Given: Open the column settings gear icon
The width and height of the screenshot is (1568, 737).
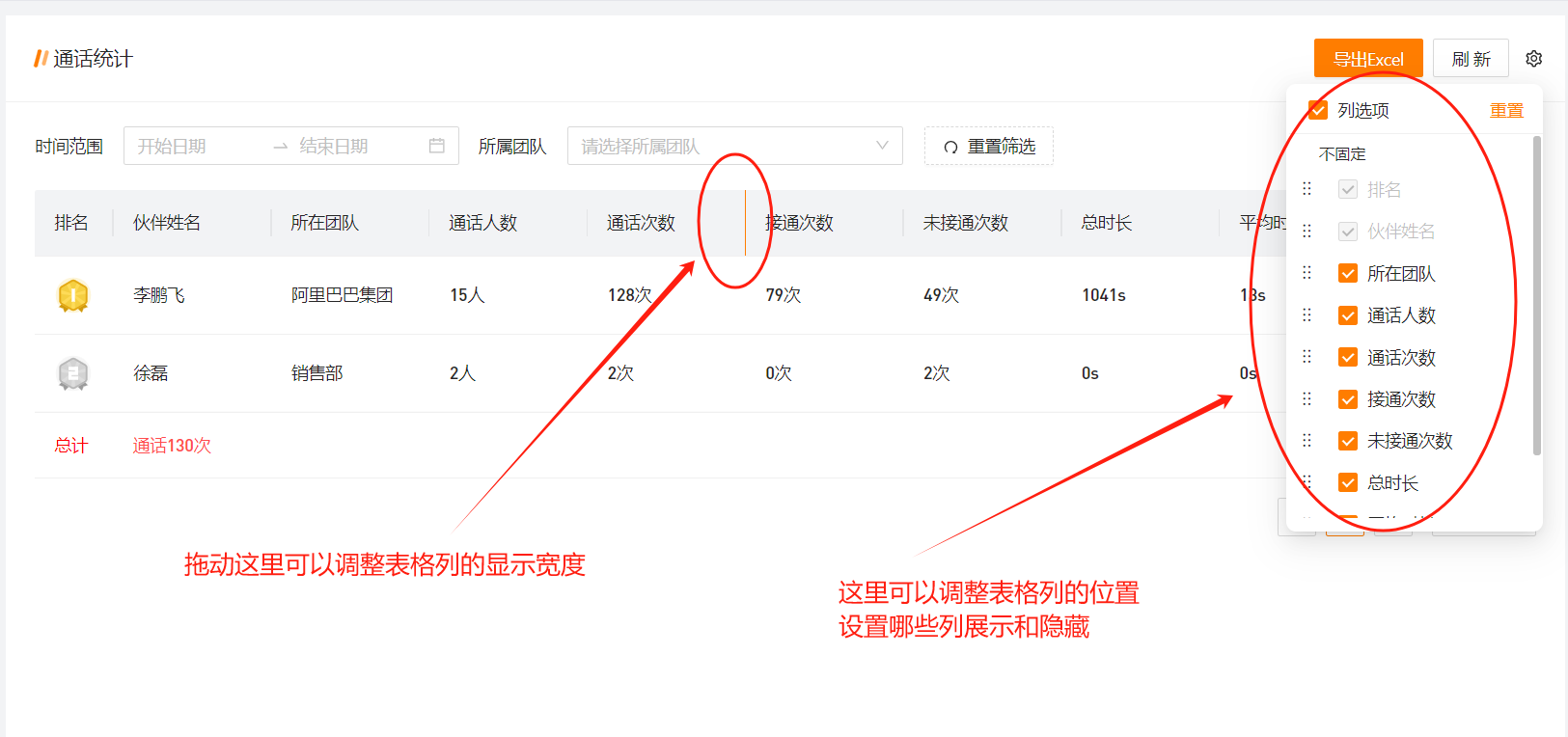Looking at the screenshot, I should 1533,59.
